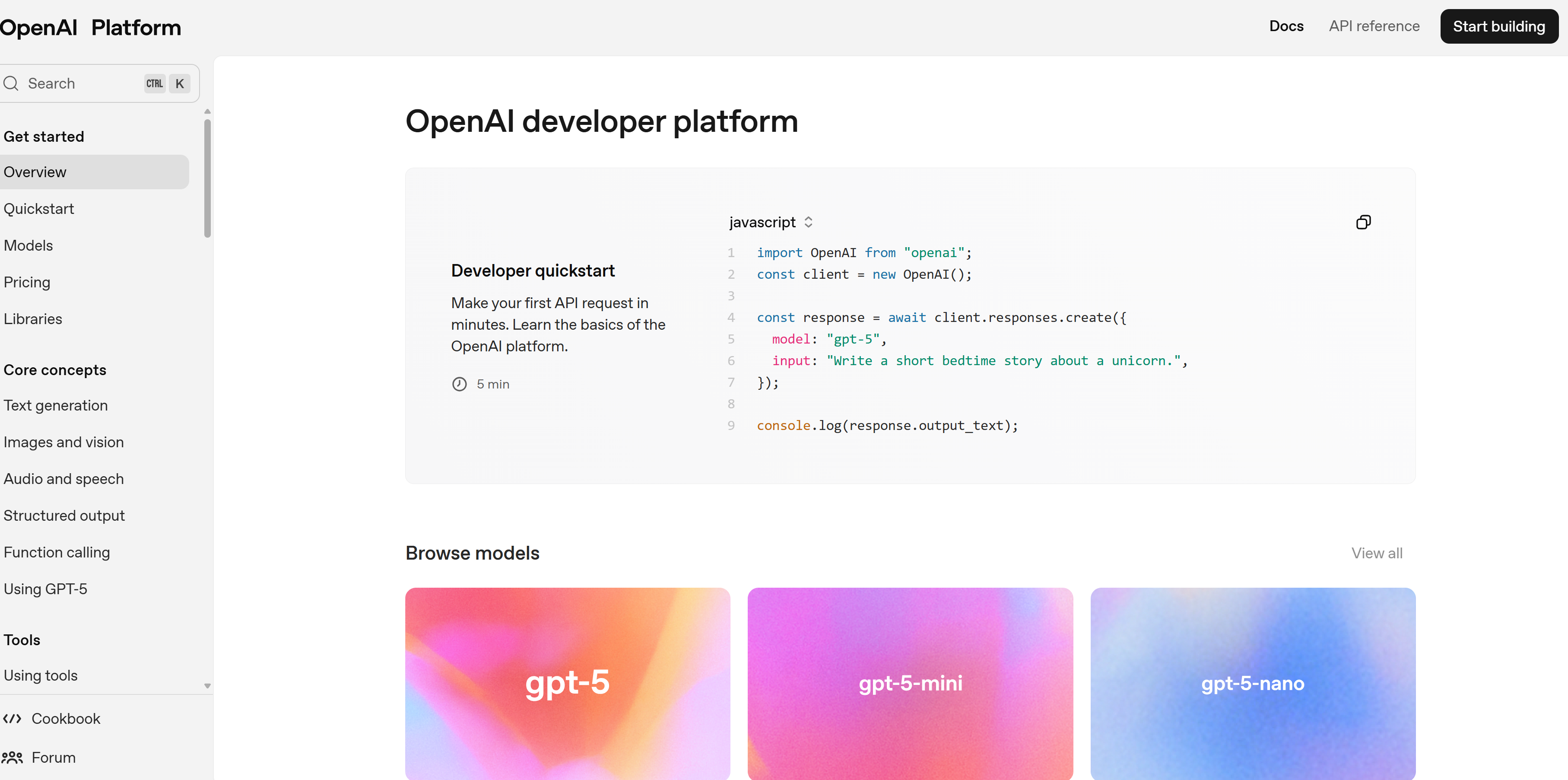The width and height of the screenshot is (1568, 780).
Task: Click the K key hint in search
Action: click(180, 83)
